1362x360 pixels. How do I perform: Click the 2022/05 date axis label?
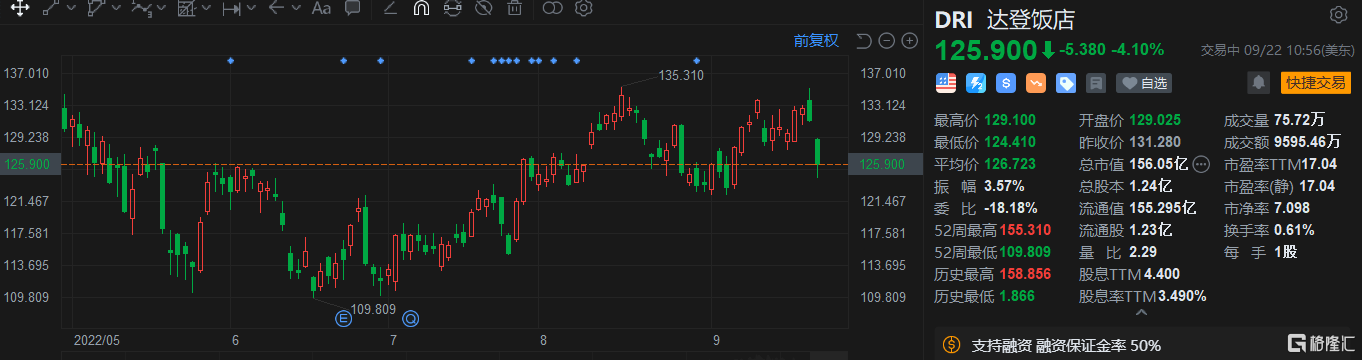coord(98,340)
